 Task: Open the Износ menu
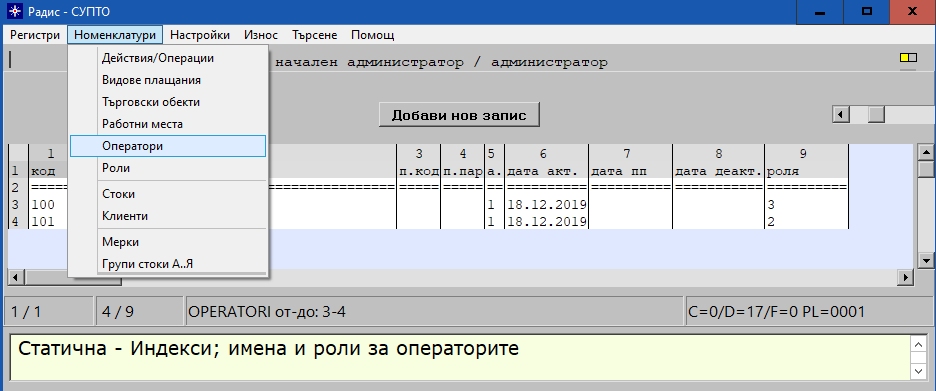pyautogui.click(x=260, y=35)
